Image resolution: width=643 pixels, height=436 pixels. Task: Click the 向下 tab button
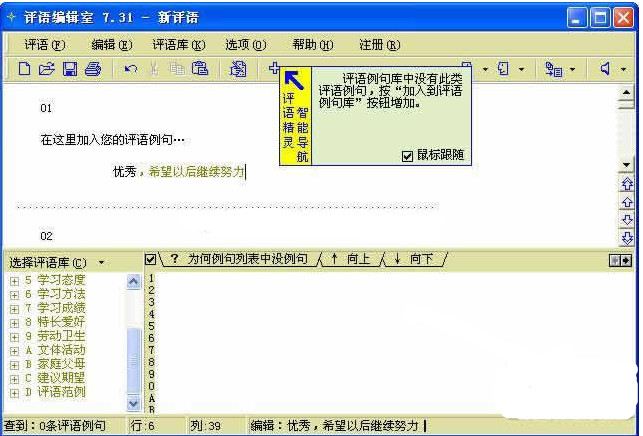pyautogui.click(x=415, y=259)
